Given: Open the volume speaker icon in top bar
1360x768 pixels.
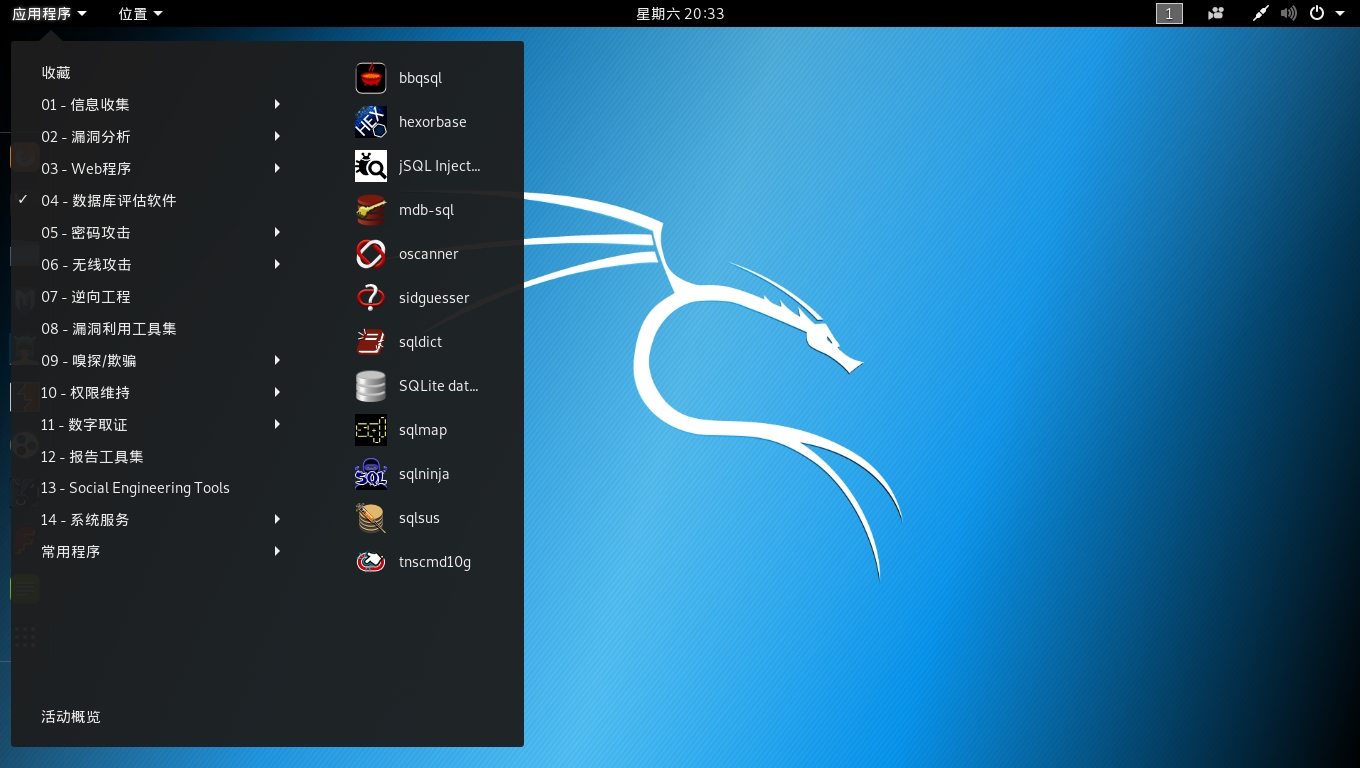Looking at the screenshot, I should pyautogui.click(x=1289, y=13).
